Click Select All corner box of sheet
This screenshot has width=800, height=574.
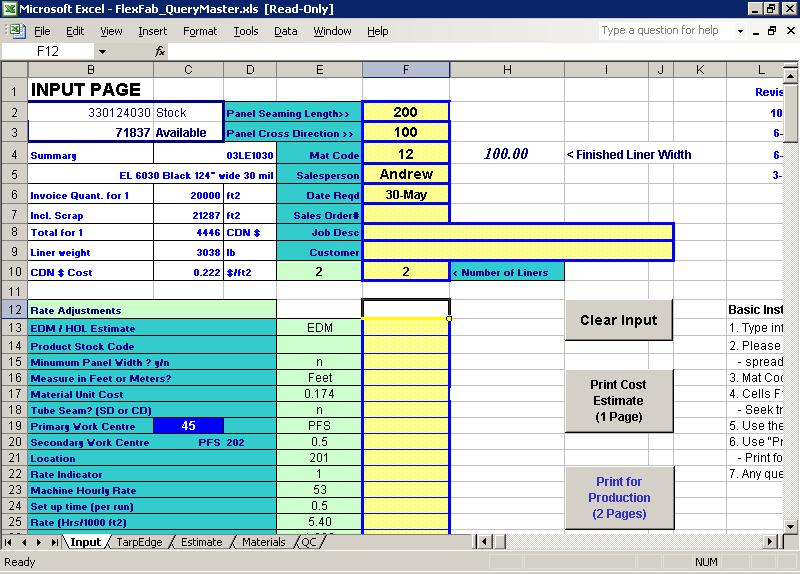pyautogui.click(x=14, y=70)
